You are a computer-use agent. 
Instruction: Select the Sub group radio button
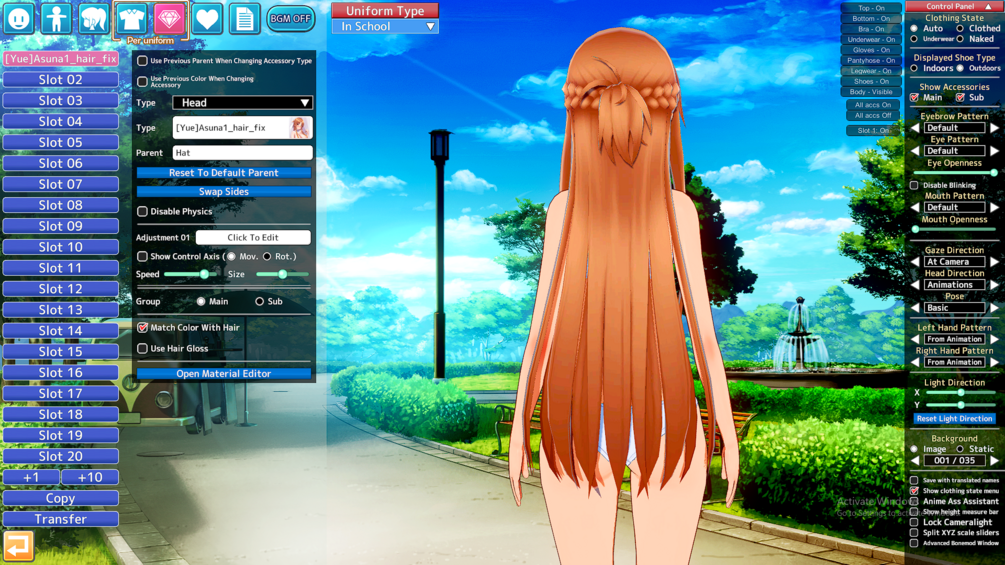(260, 301)
